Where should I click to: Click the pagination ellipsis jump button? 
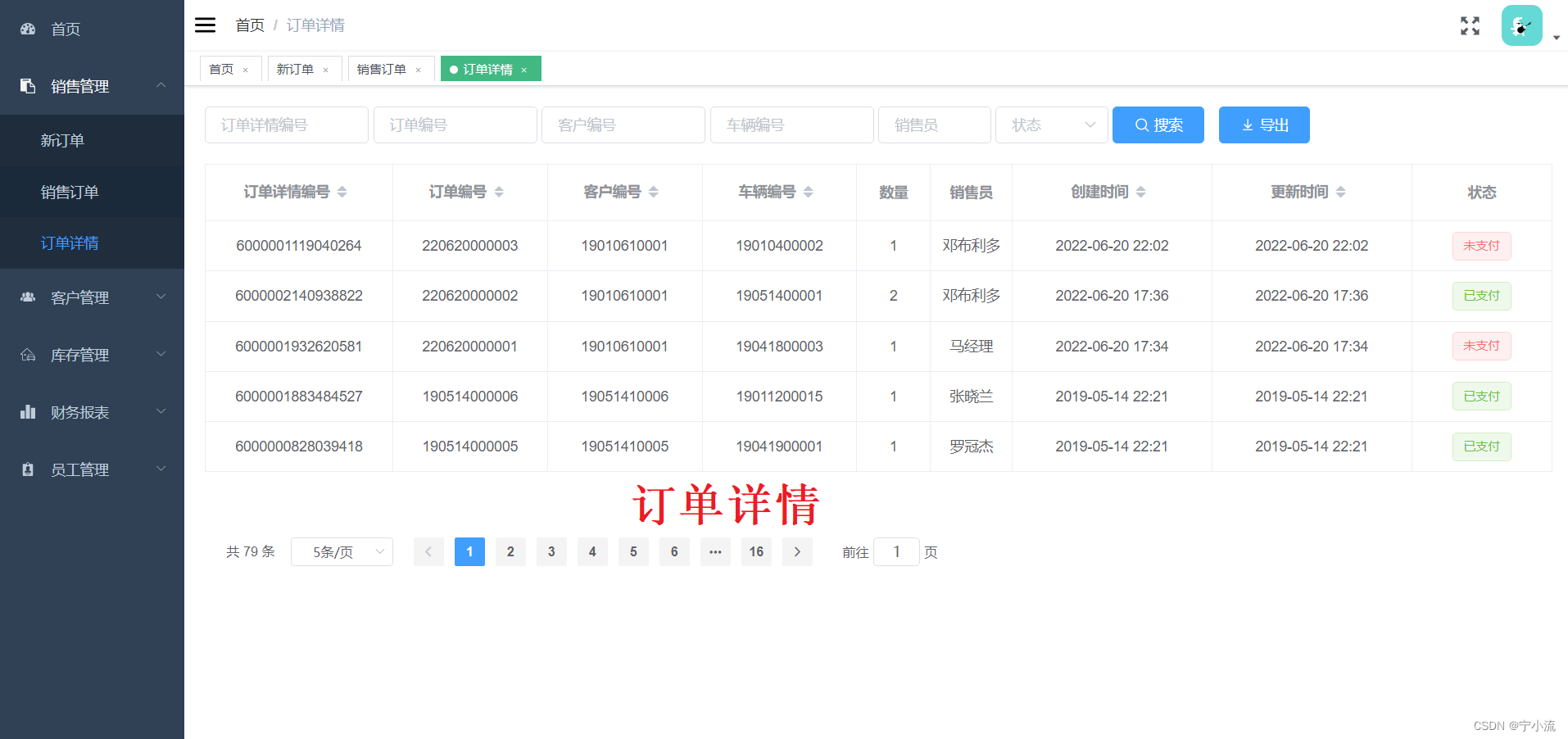click(715, 552)
